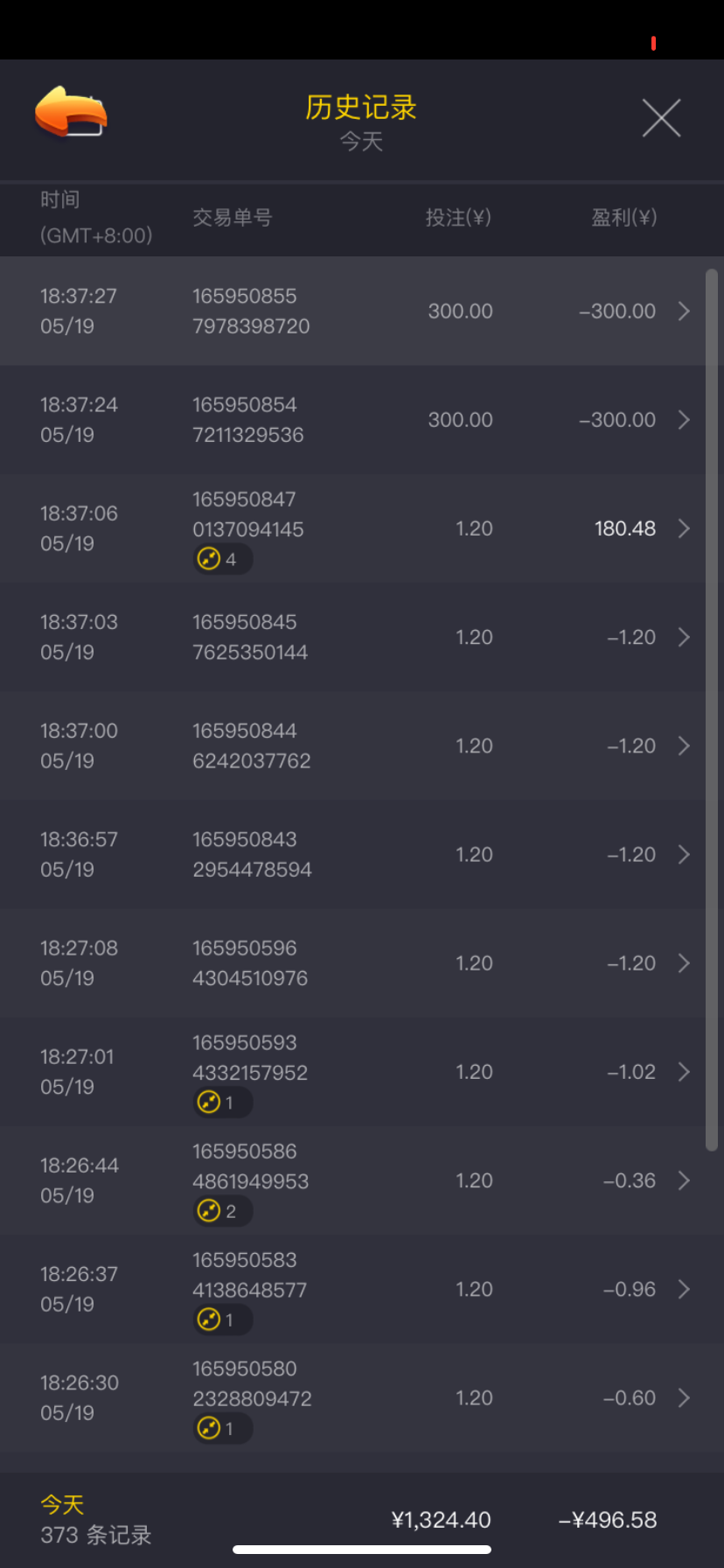This screenshot has width=724, height=1568.
Task: Tap the 投注(¥) column header
Action: pyautogui.click(x=458, y=218)
